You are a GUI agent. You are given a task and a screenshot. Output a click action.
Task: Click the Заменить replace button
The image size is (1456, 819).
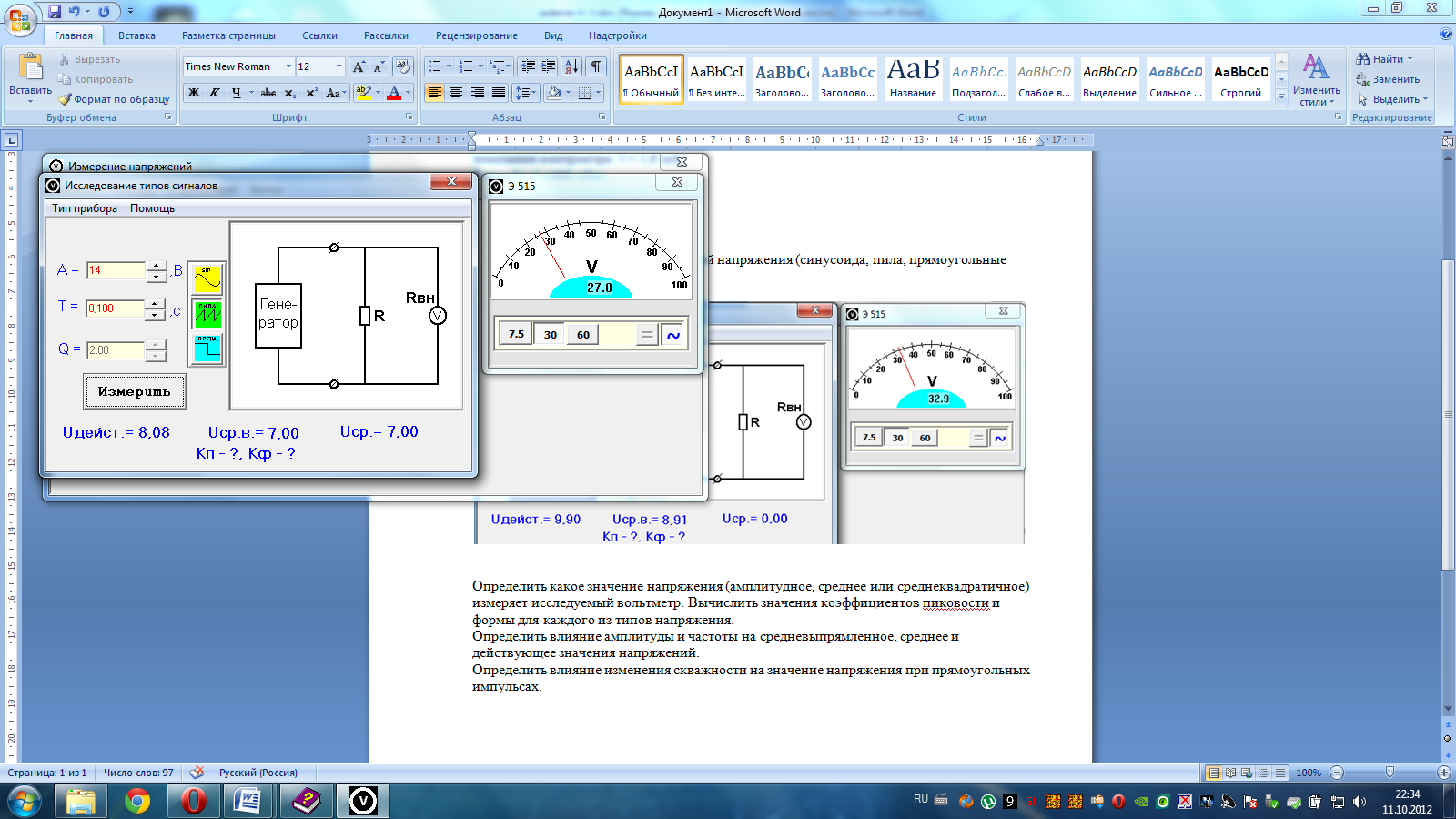coord(1388,79)
